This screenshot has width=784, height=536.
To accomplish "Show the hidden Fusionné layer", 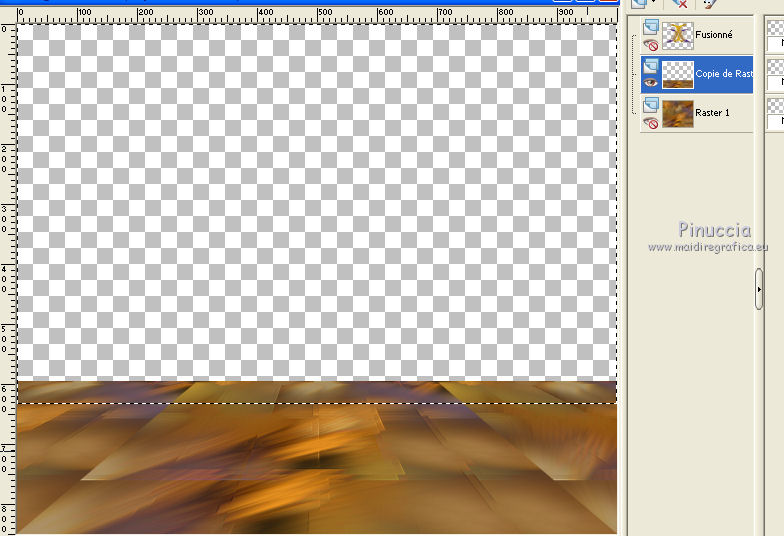I will tap(650, 44).
